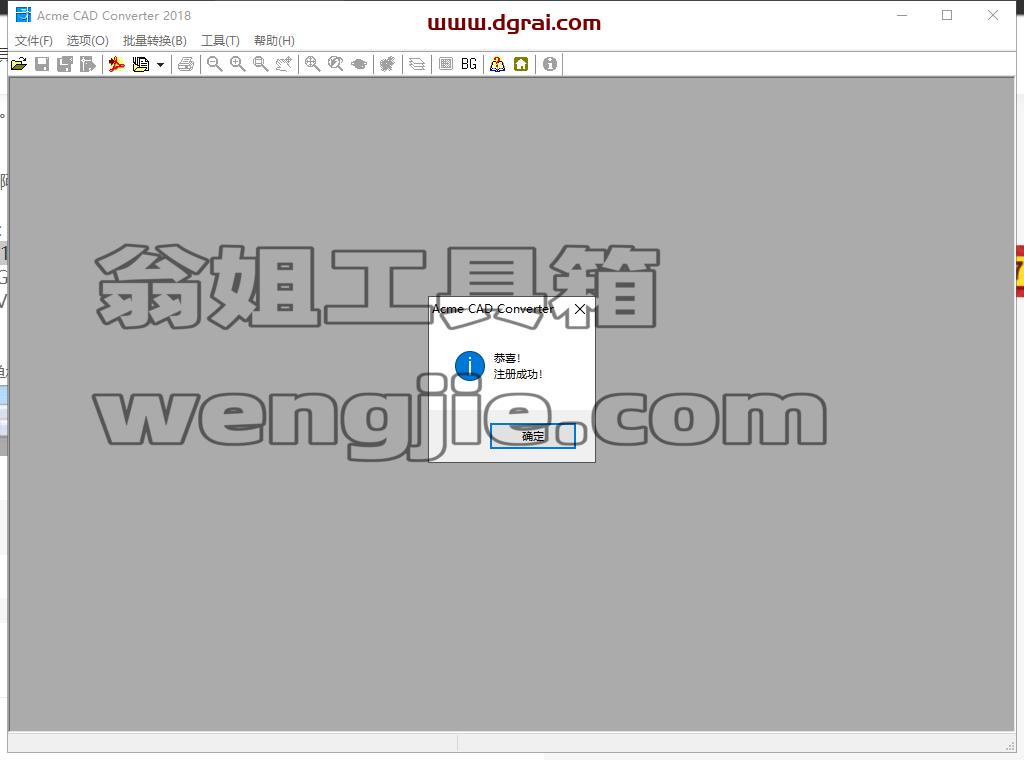
Task: Click the 3D orbit view icon
Action: click(x=359, y=64)
